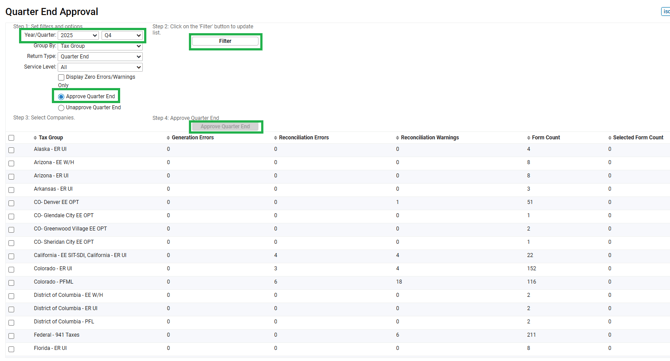Screen dimensions: 670x361
Task: Toggle the select-all checkbox in table header
Action: pyautogui.click(x=11, y=138)
